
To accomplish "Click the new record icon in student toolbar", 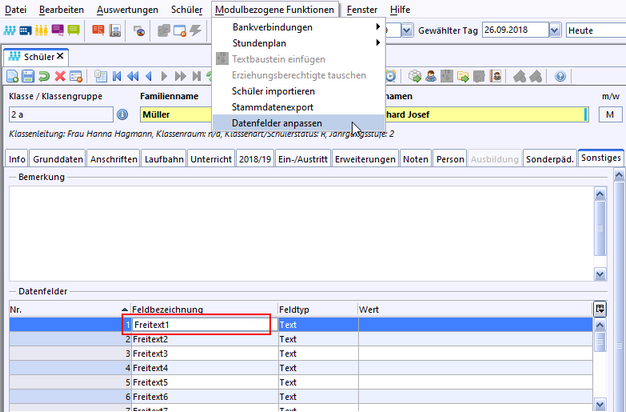I will (x=13, y=76).
